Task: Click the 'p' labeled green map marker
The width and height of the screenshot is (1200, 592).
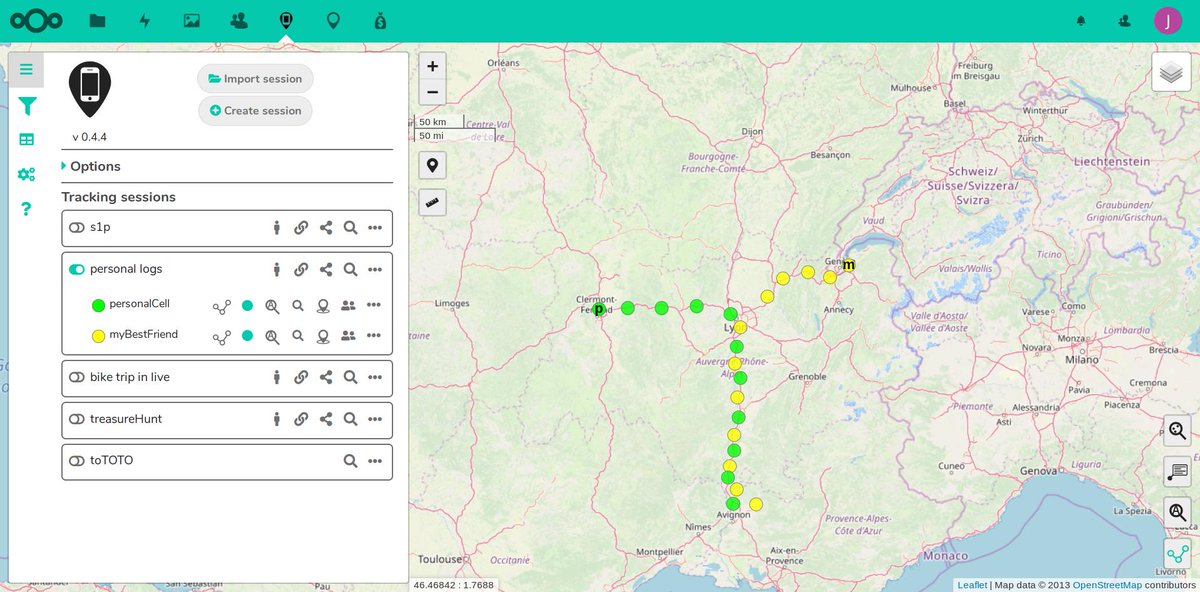Action: coord(598,310)
